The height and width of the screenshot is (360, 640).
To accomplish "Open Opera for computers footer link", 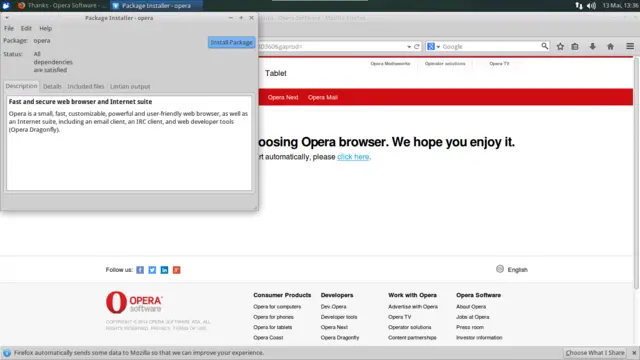I will coord(277,307).
